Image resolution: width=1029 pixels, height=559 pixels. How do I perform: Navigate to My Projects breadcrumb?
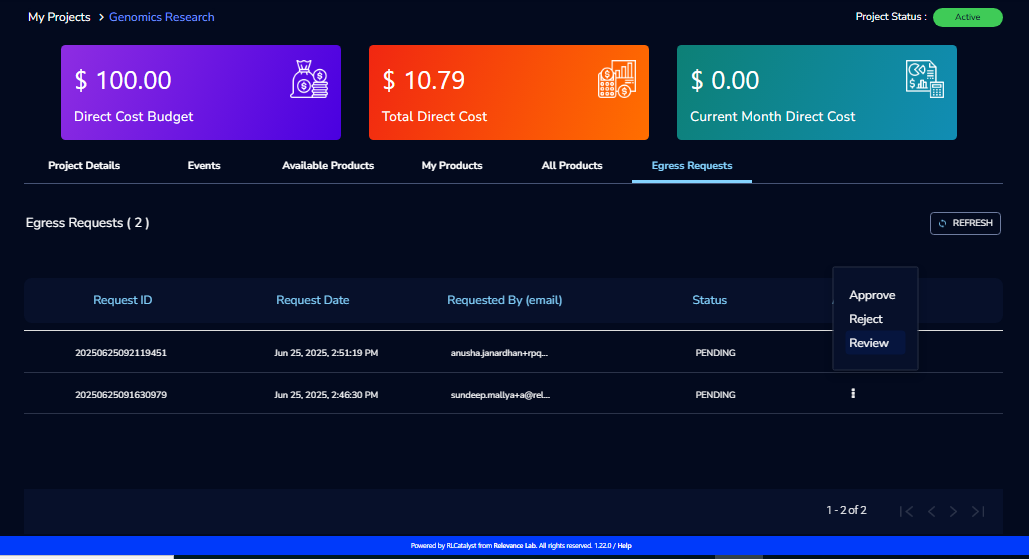[x=59, y=17]
